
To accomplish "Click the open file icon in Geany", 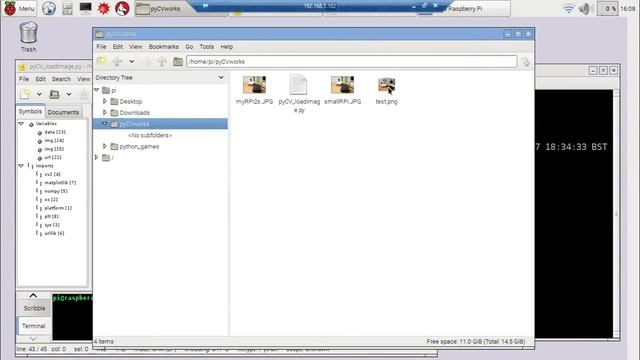I will (54, 94).
